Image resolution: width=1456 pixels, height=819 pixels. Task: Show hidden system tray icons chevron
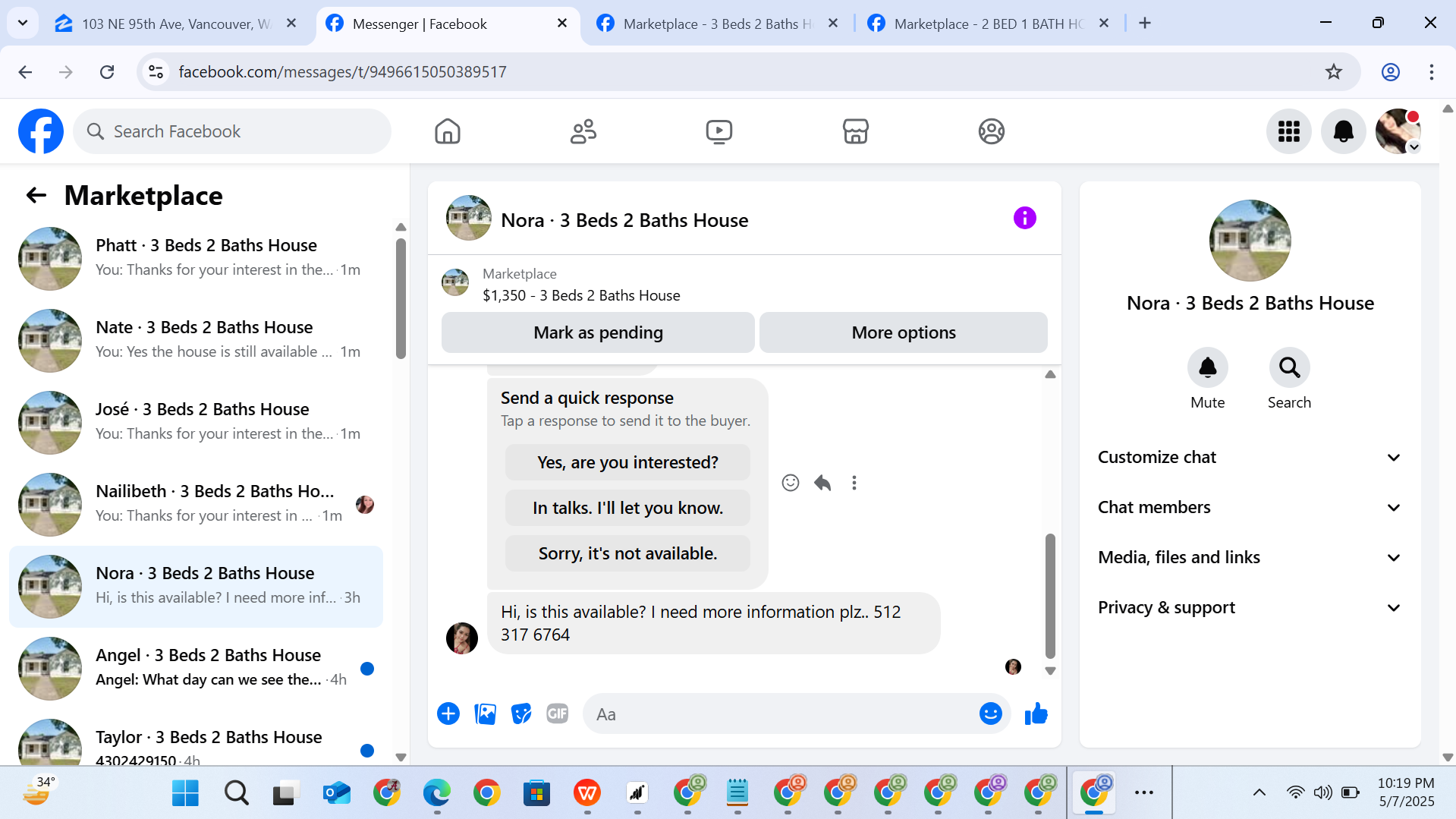(x=1259, y=792)
